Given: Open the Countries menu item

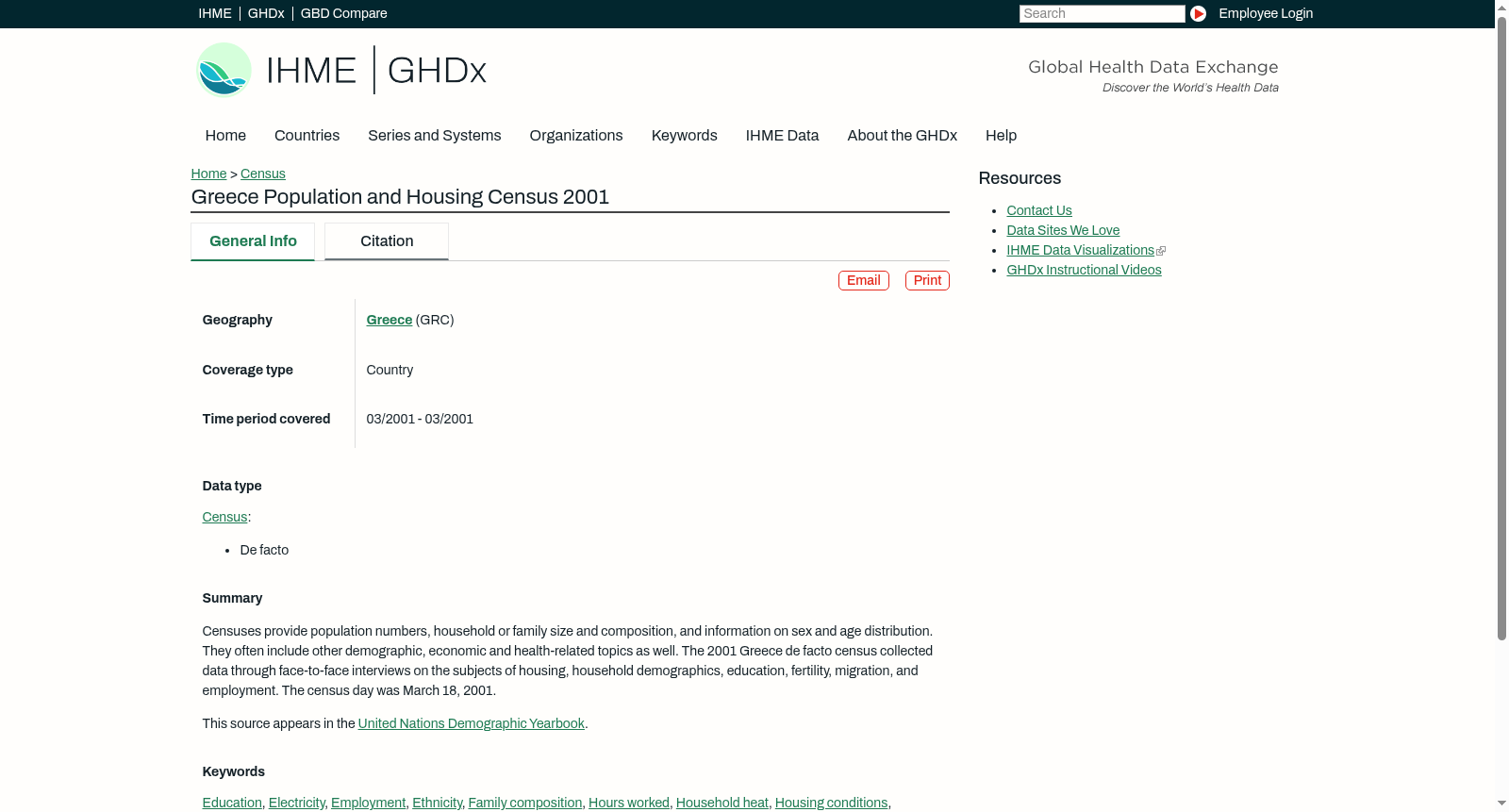Looking at the screenshot, I should coord(307,136).
